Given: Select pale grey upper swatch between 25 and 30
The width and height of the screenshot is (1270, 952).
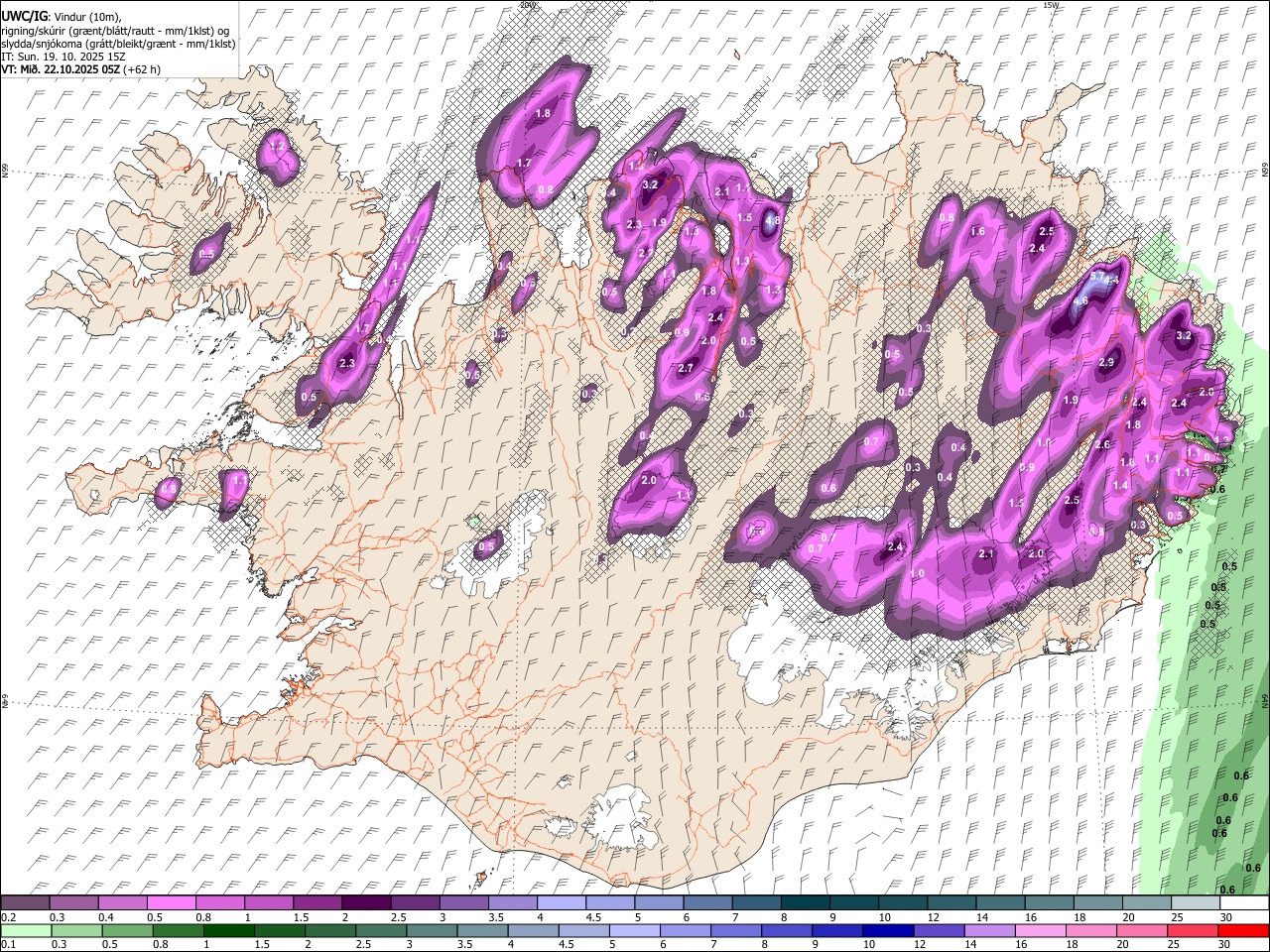Looking at the screenshot, I should [x=1196, y=902].
